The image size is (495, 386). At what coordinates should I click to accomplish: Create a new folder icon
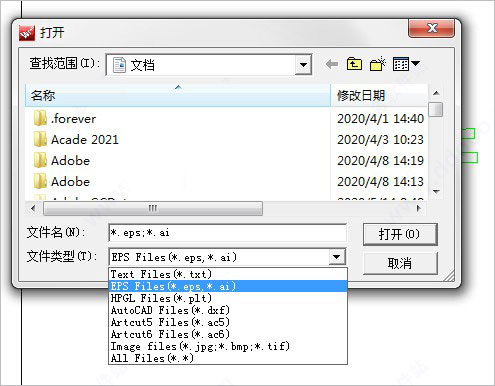[x=378, y=64]
